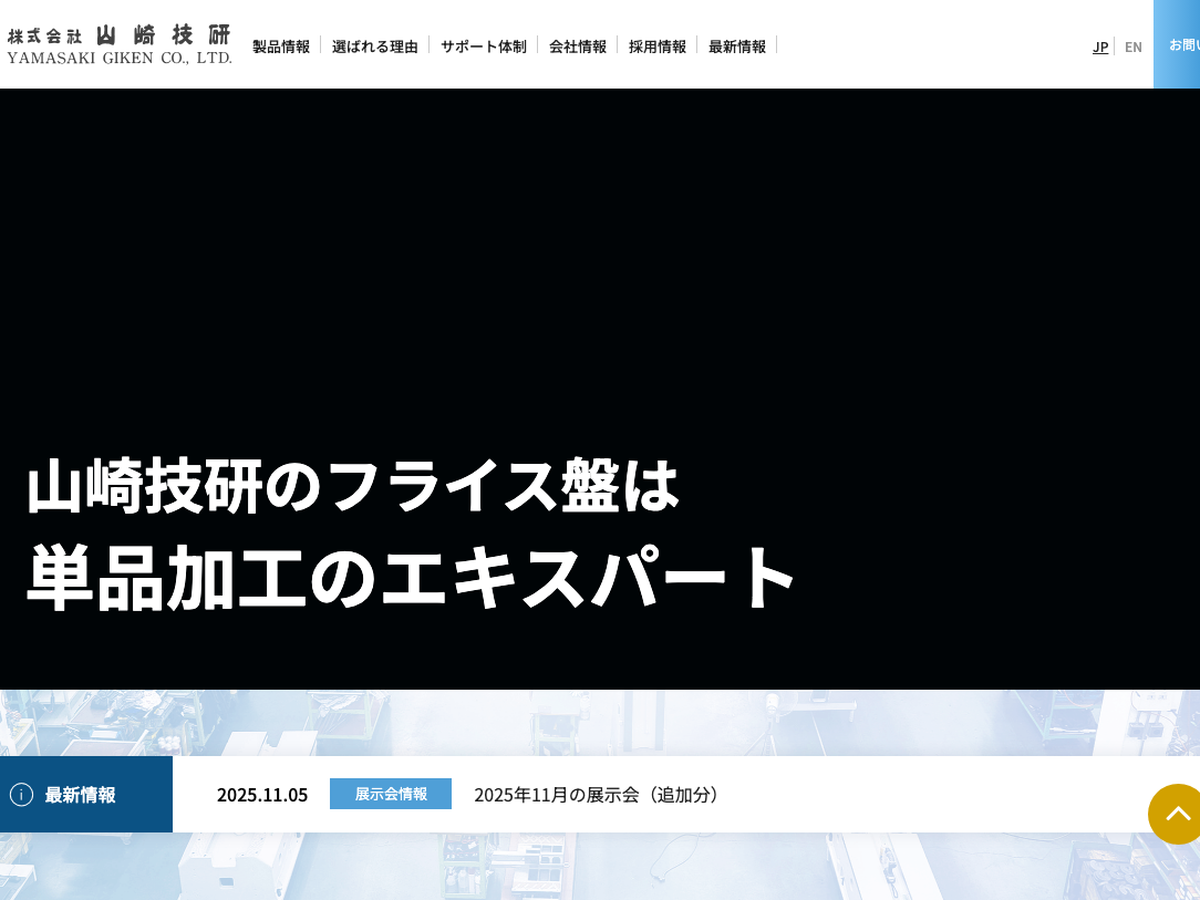Switch the language to JP
The height and width of the screenshot is (900, 1200).
tap(1100, 46)
